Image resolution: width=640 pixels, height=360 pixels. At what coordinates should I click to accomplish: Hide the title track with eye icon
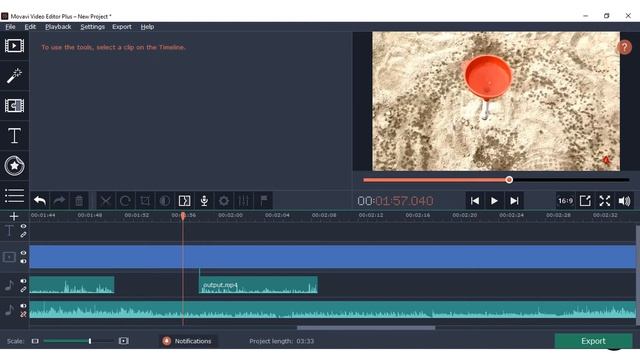pos(23,226)
